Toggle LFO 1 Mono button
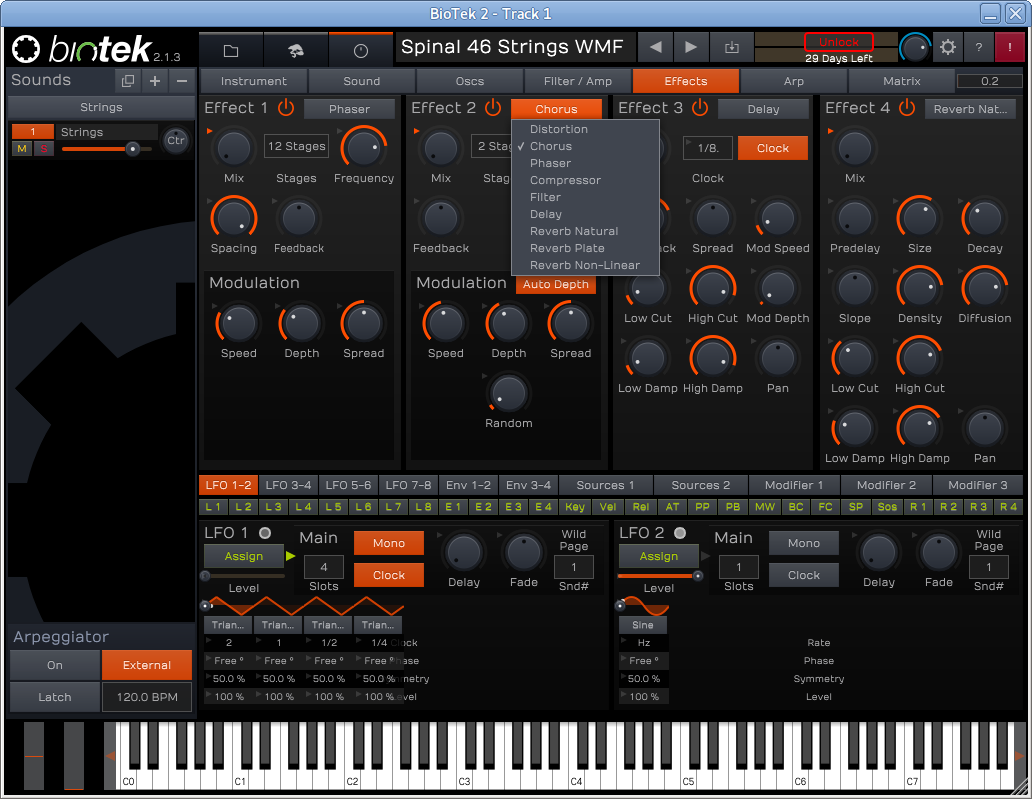Screen dimensions: 1032x799 pos(388,543)
